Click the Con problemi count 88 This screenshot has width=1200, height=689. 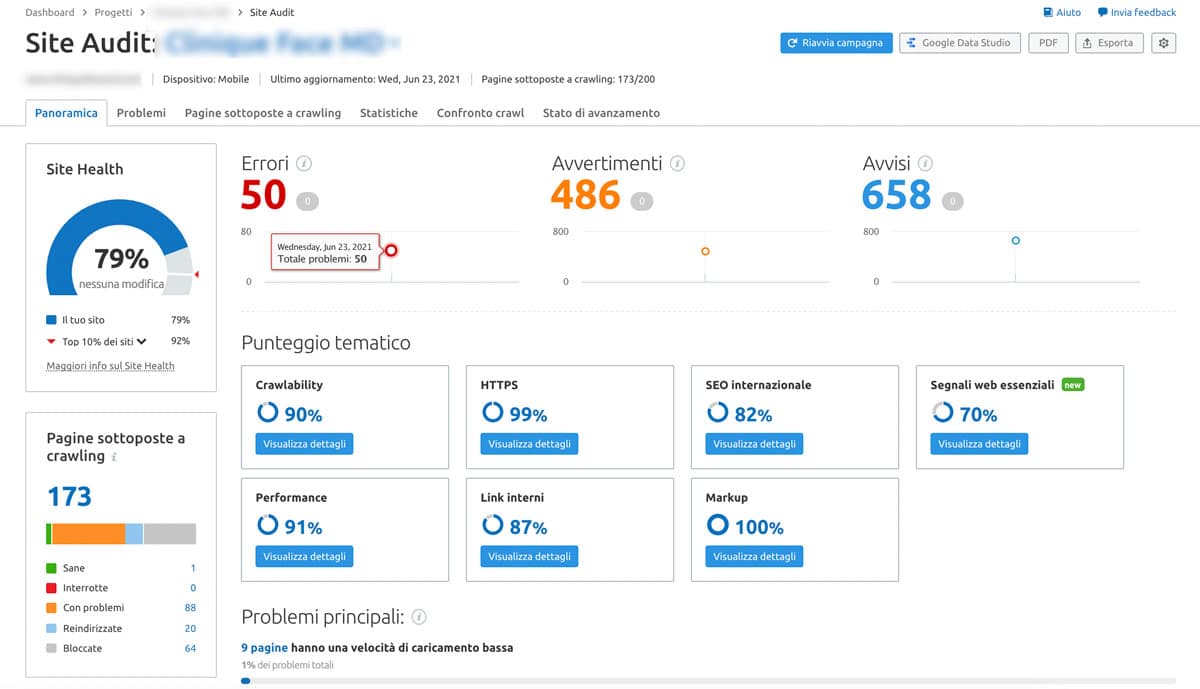(190, 608)
